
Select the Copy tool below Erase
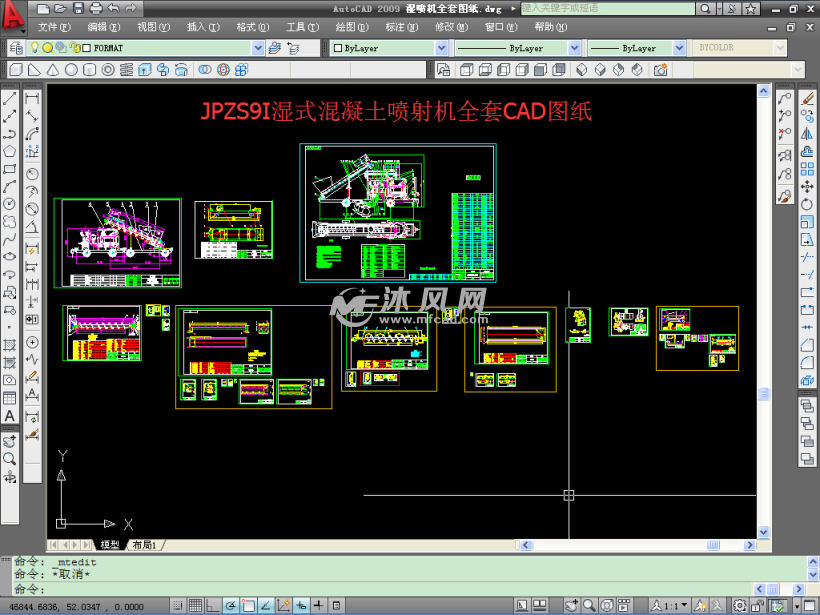807,115
